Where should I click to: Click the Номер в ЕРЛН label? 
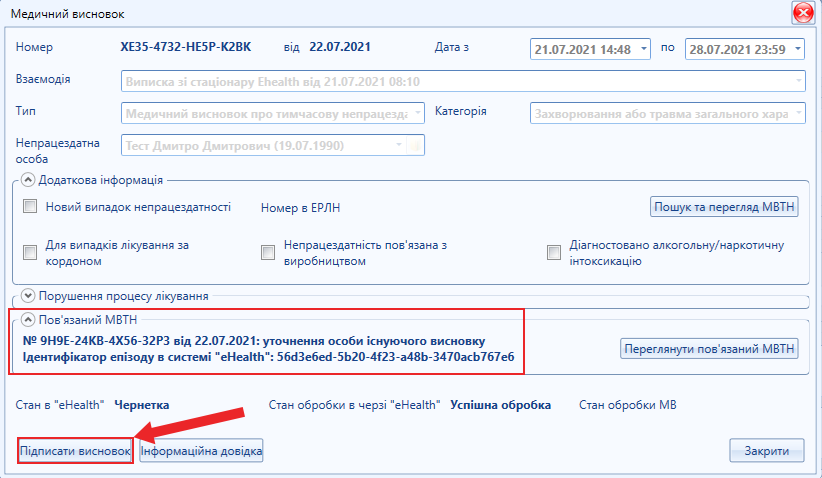tap(300, 208)
